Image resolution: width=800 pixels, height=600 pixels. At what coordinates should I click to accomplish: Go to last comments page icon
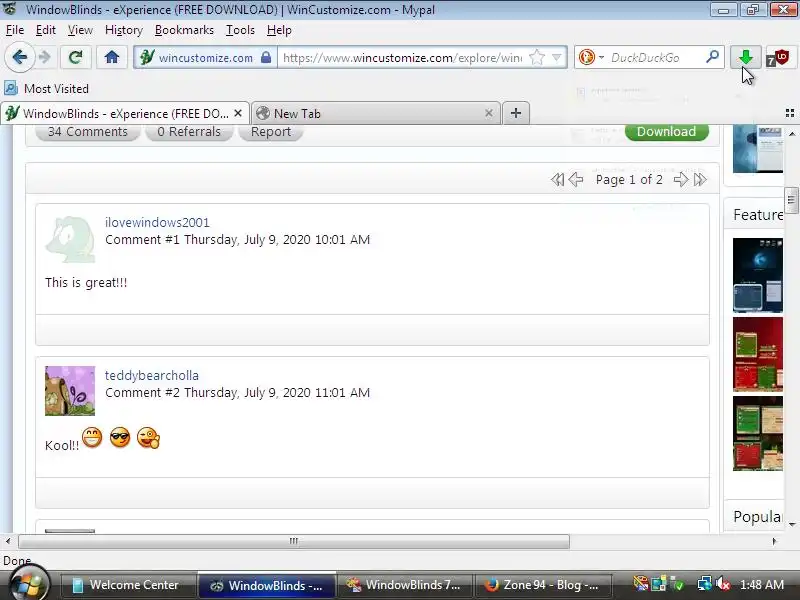click(x=700, y=180)
